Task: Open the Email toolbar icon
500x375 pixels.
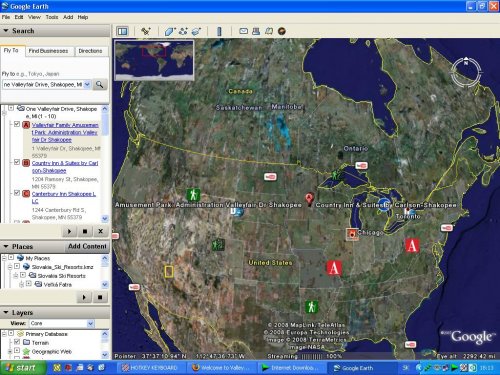Action: tap(244, 31)
